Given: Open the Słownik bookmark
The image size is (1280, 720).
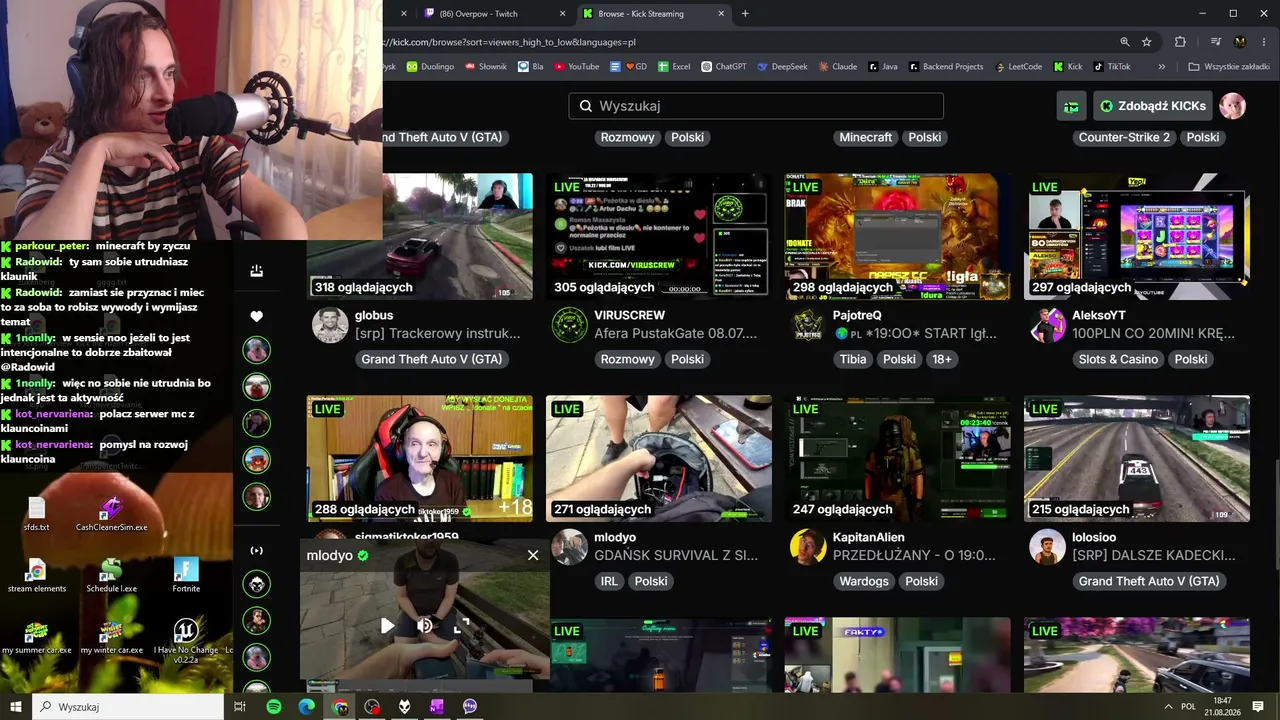Looking at the screenshot, I should click(x=485, y=67).
